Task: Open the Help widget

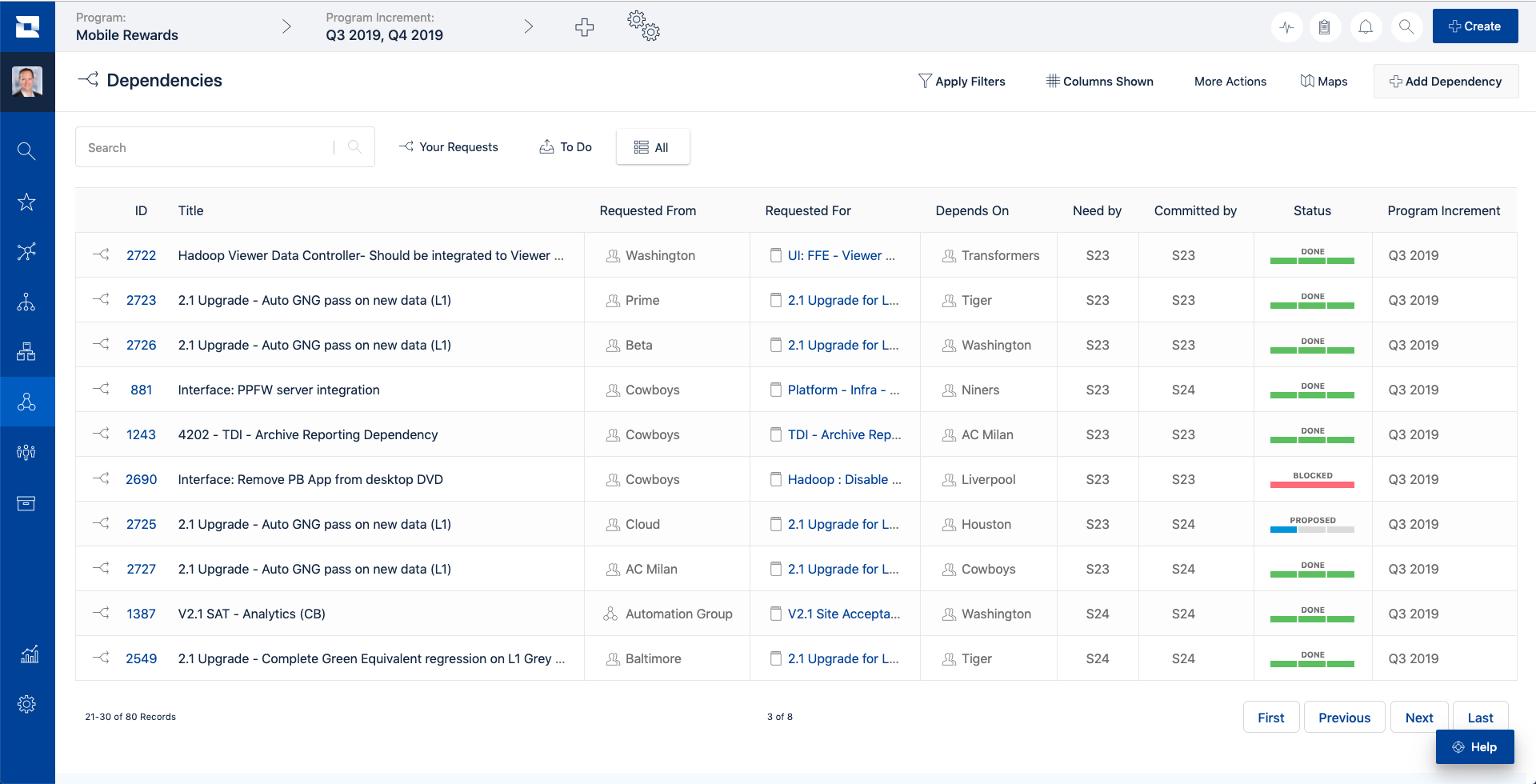Action: coord(1474,747)
